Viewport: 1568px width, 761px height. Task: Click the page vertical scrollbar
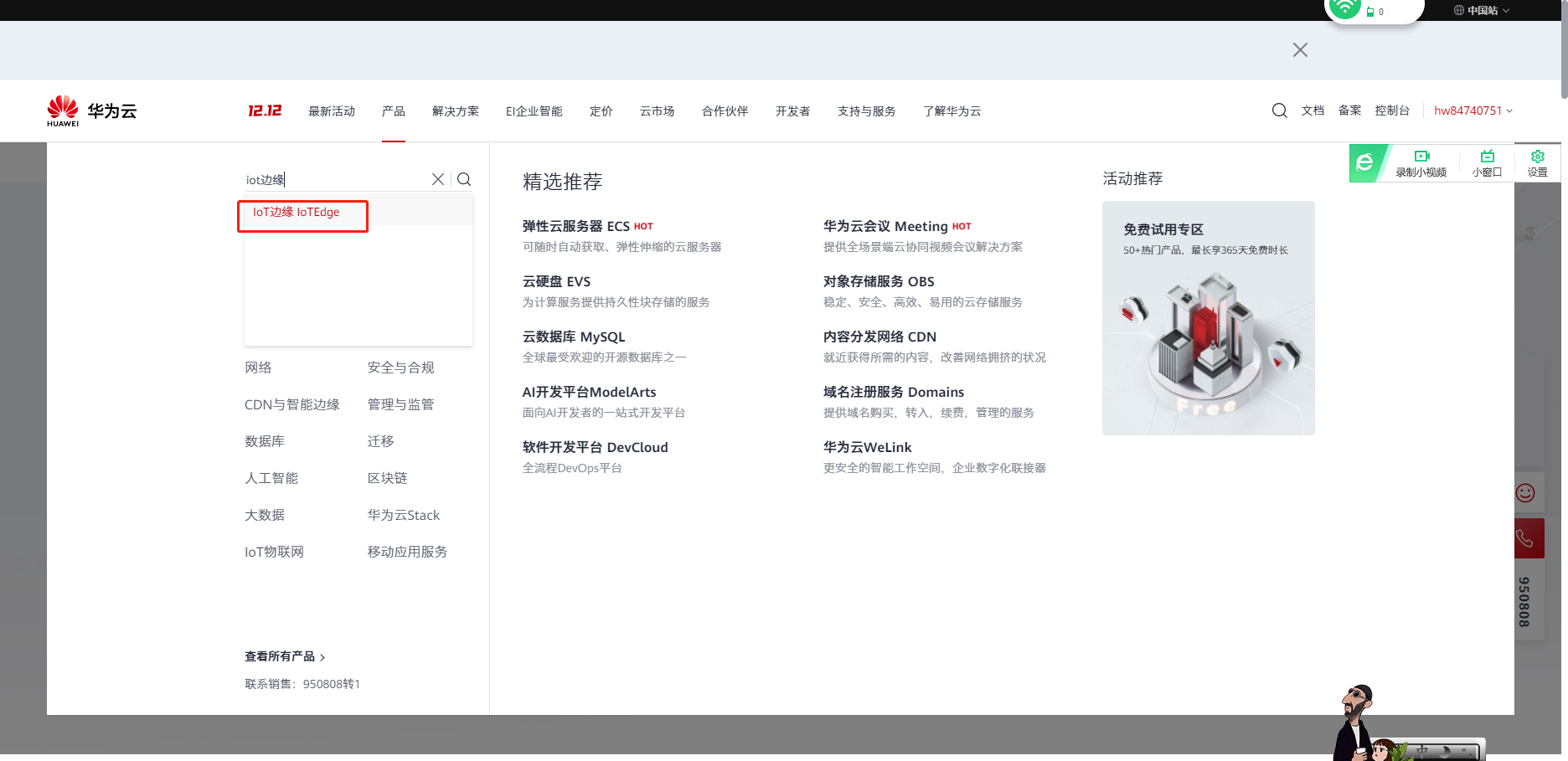tap(1564, 50)
